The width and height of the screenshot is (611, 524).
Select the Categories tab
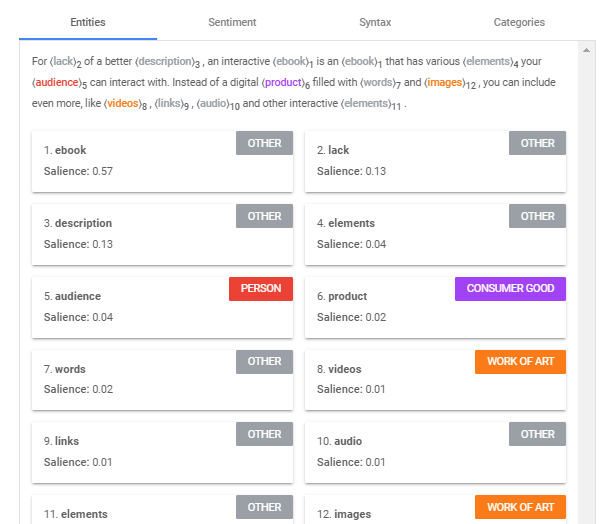(x=519, y=22)
